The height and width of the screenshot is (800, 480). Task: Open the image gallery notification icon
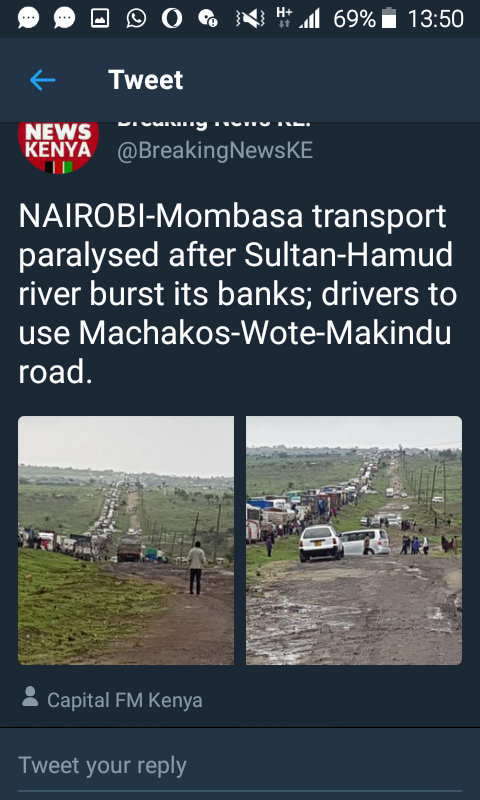[x=100, y=19]
